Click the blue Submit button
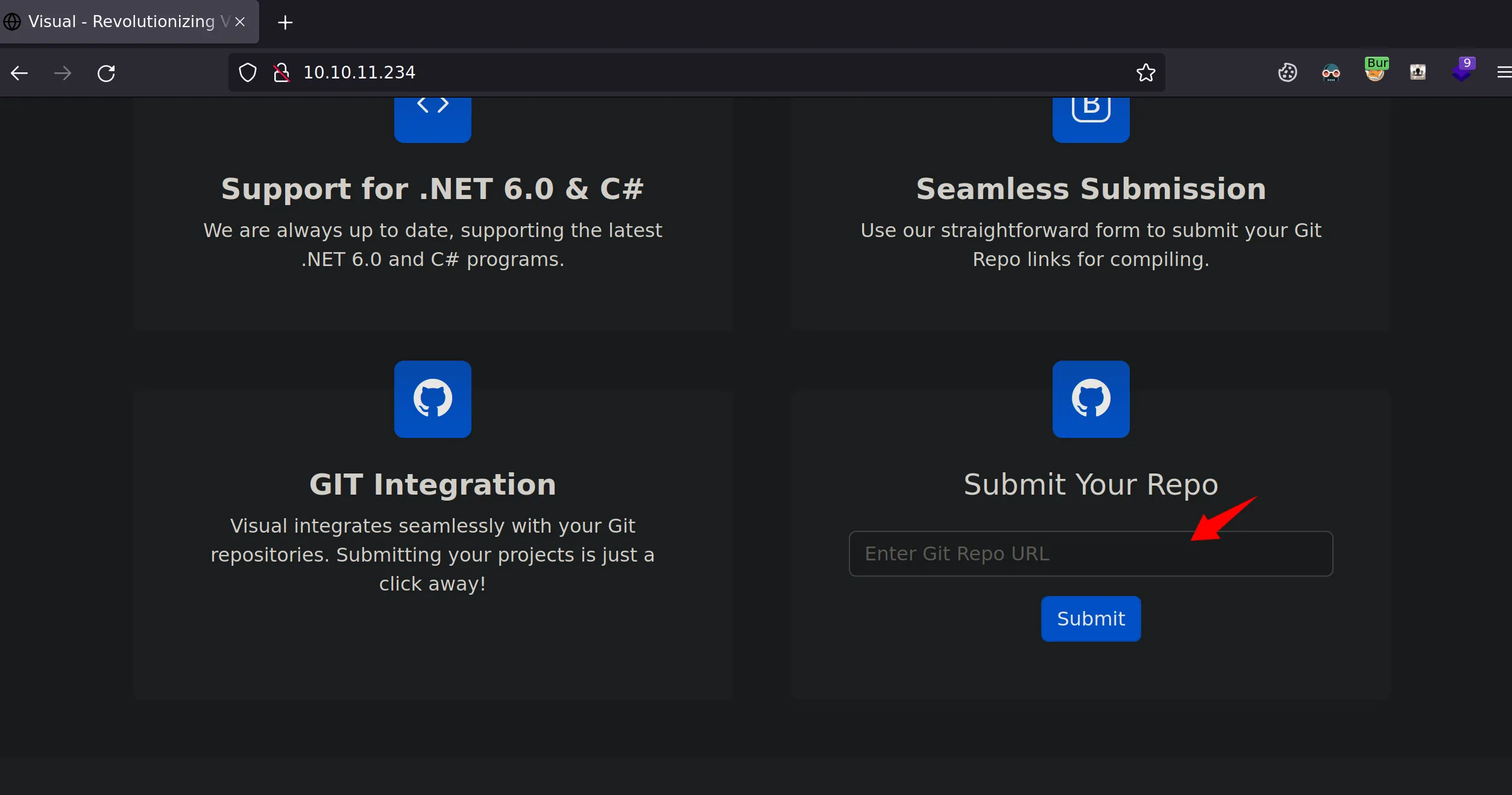Screen dimensions: 1512x795 1091,619
